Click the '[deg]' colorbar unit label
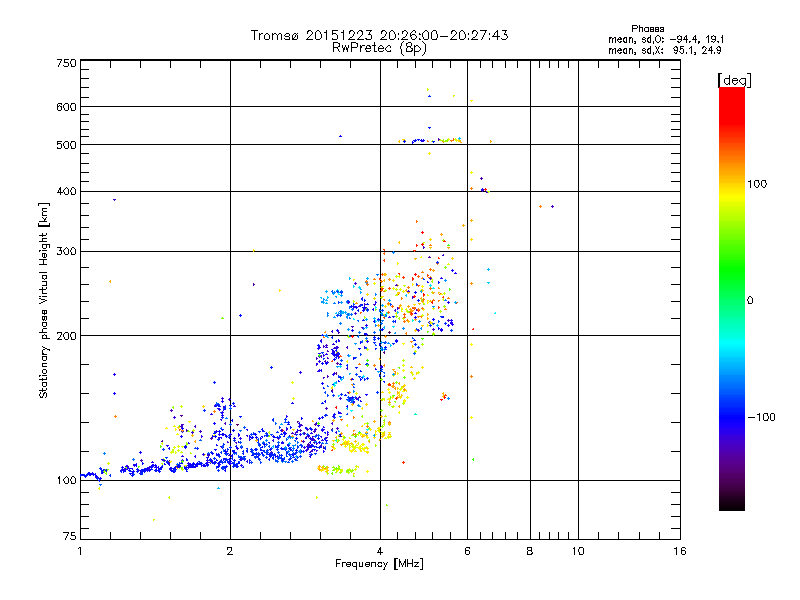This screenshot has height=600, width=800. click(734, 80)
